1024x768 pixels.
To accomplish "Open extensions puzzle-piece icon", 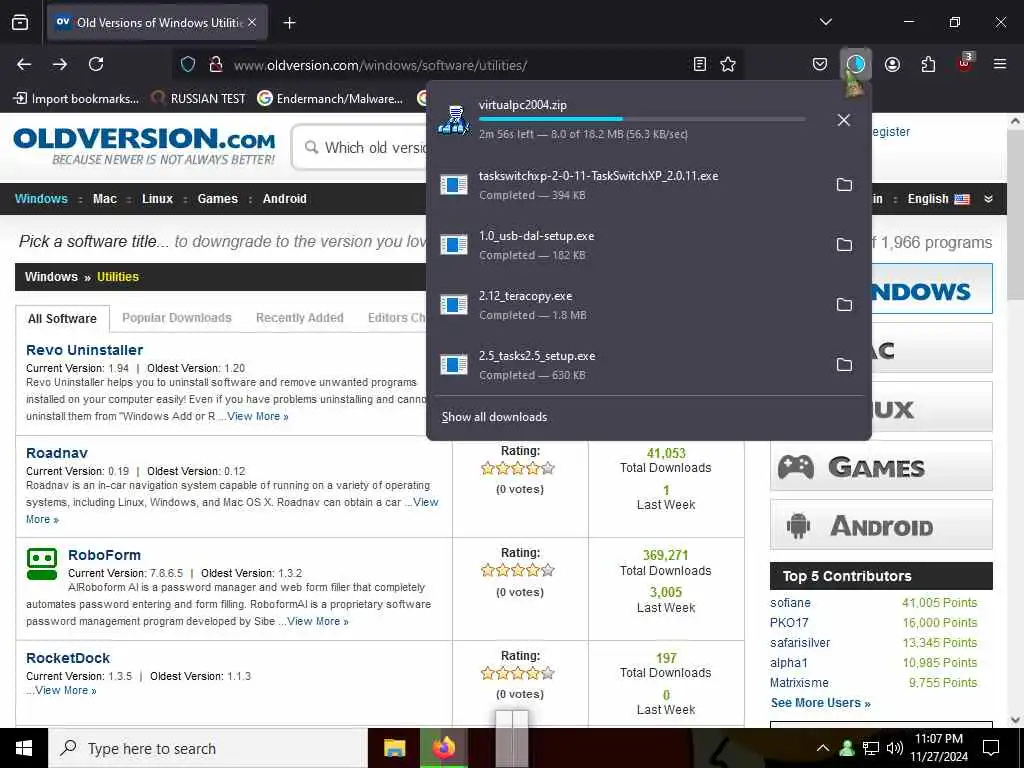I will pyautogui.click(x=928, y=64).
